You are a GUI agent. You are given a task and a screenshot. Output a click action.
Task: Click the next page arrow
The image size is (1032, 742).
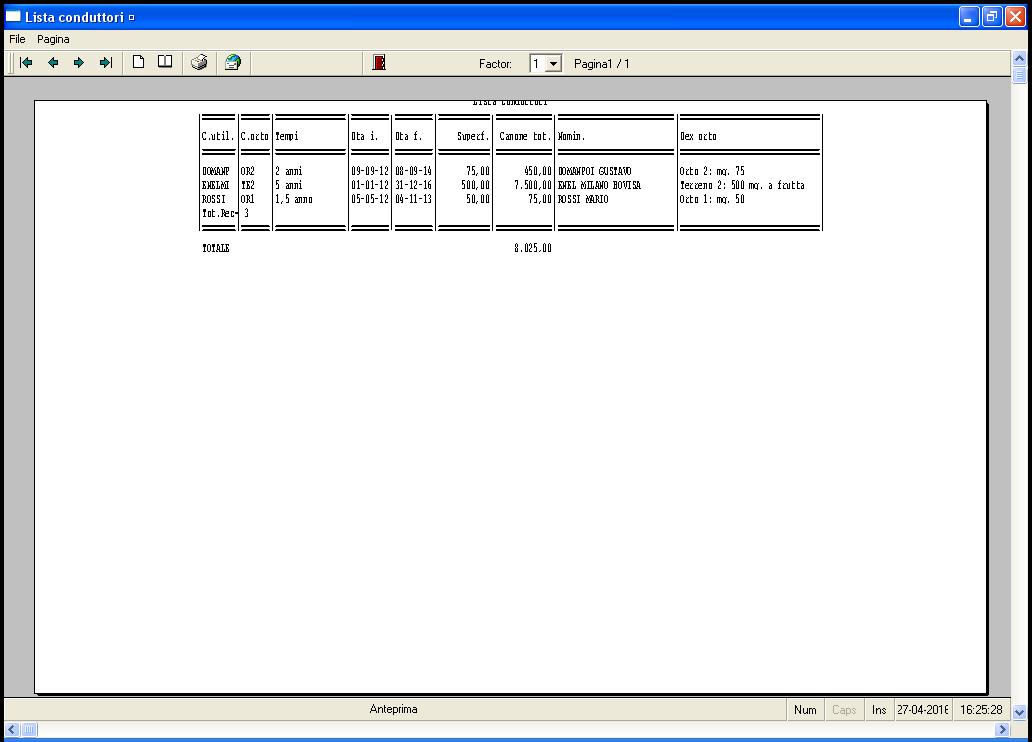(79, 63)
